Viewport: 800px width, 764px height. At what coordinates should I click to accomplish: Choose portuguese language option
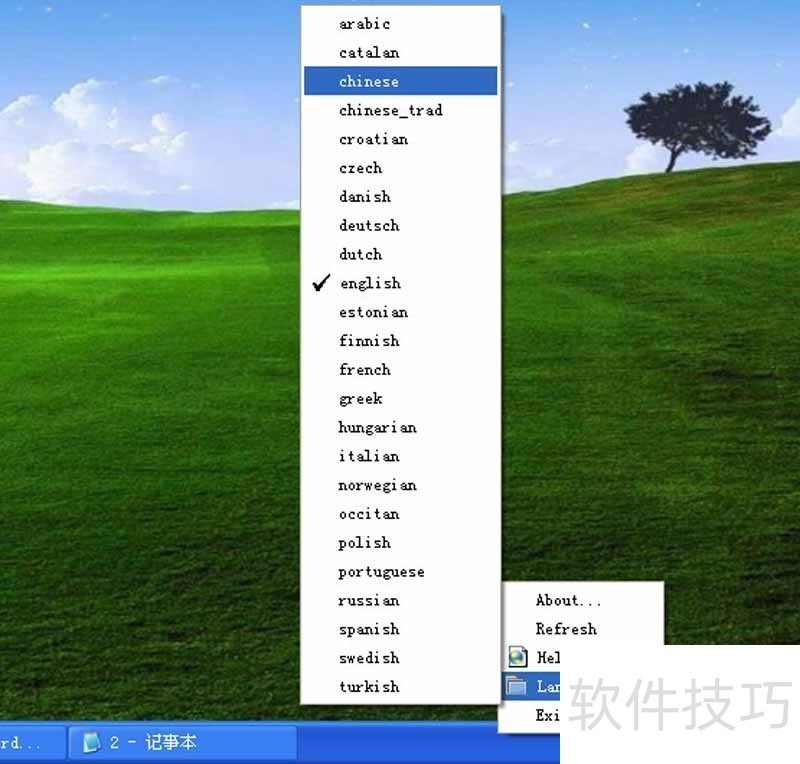point(401,572)
